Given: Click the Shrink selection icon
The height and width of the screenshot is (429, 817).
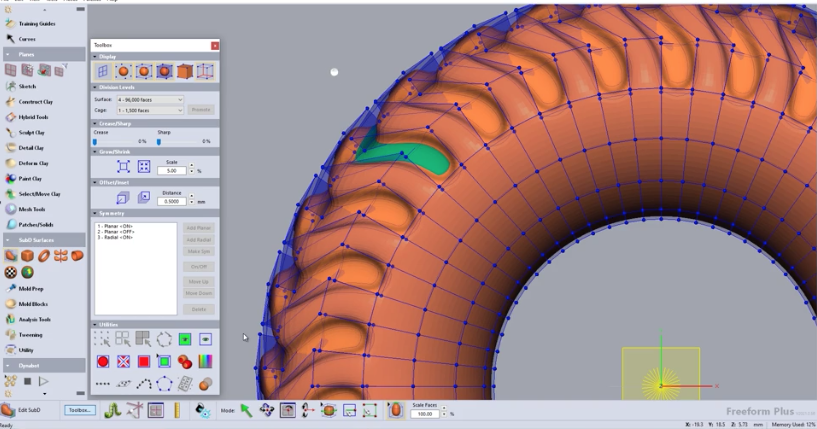Looking at the screenshot, I should coord(144,167).
